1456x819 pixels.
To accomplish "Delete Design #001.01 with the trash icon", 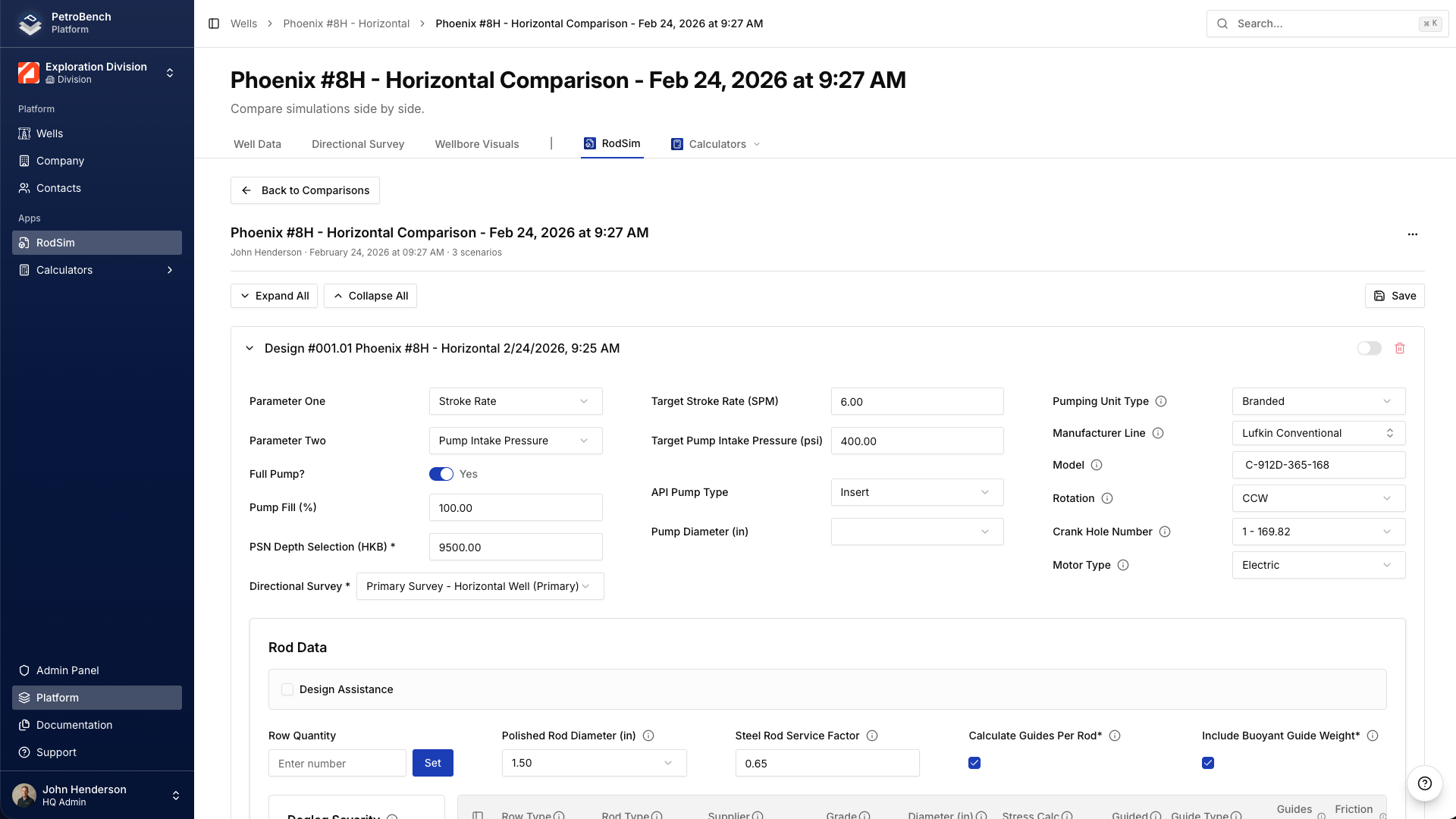I will [x=1400, y=348].
